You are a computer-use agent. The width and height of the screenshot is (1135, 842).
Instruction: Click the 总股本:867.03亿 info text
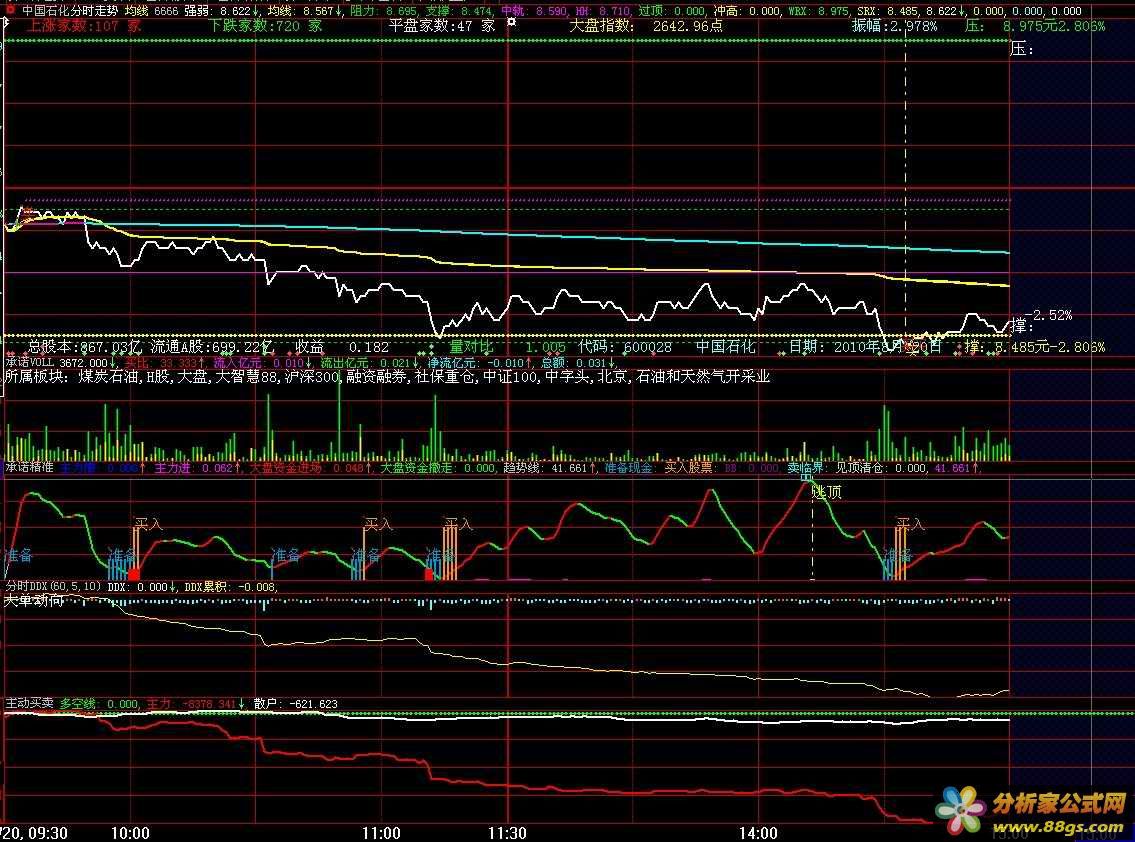click(87, 347)
